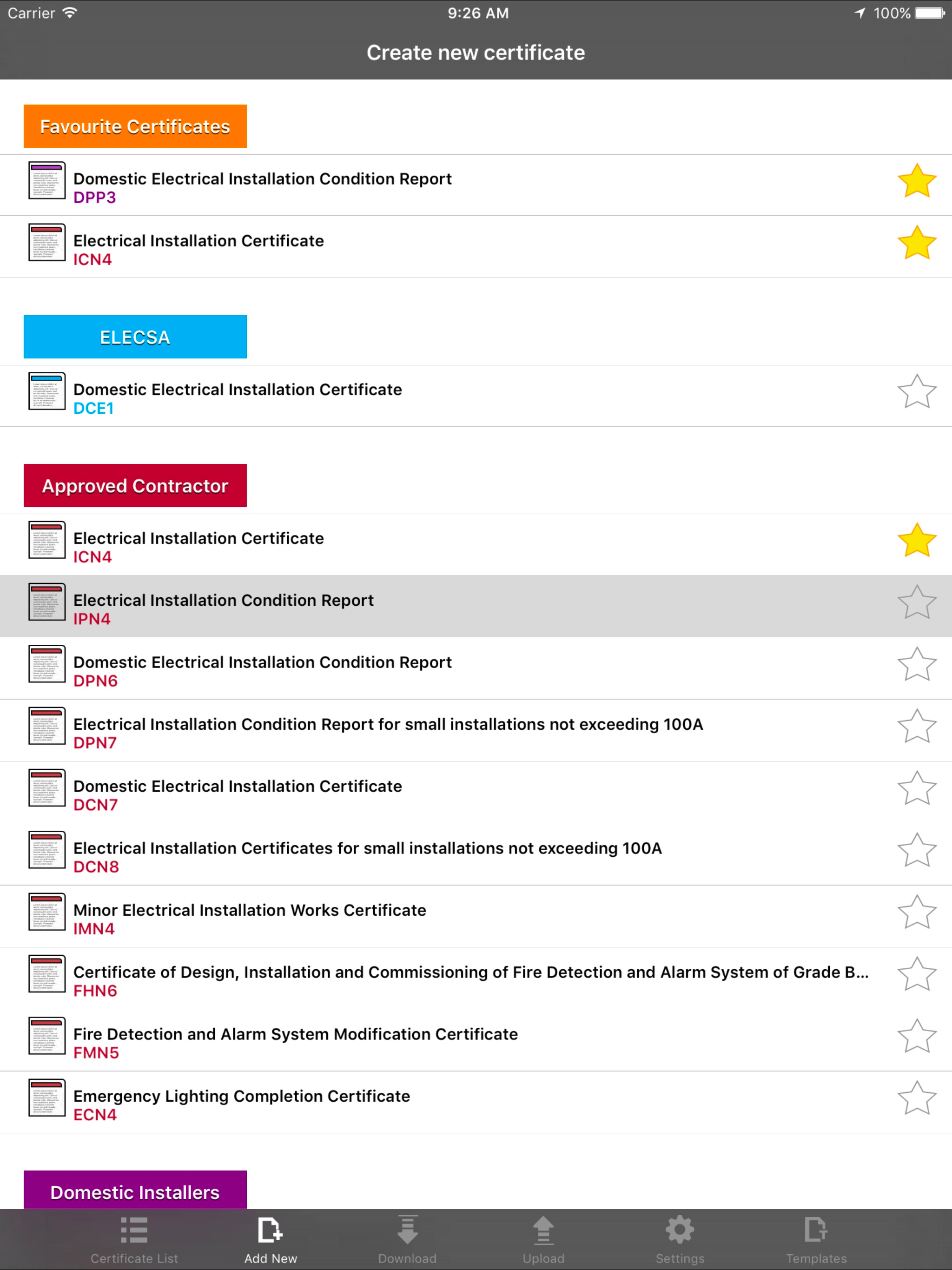952x1270 pixels.
Task: Select the DCN8 small installations certificate row
Action: (476, 854)
